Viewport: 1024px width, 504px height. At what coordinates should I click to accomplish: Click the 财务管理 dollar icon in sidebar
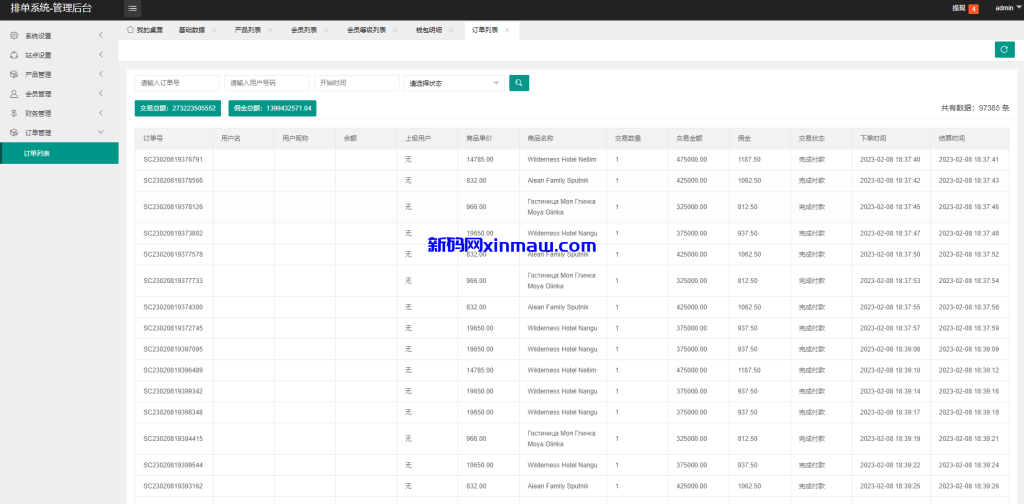(x=14, y=113)
